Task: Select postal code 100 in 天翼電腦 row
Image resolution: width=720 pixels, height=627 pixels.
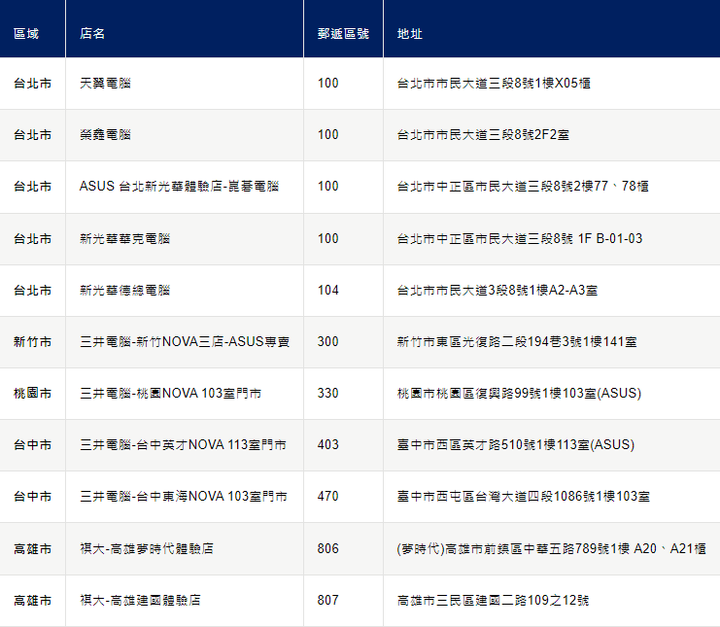Action: click(328, 83)
